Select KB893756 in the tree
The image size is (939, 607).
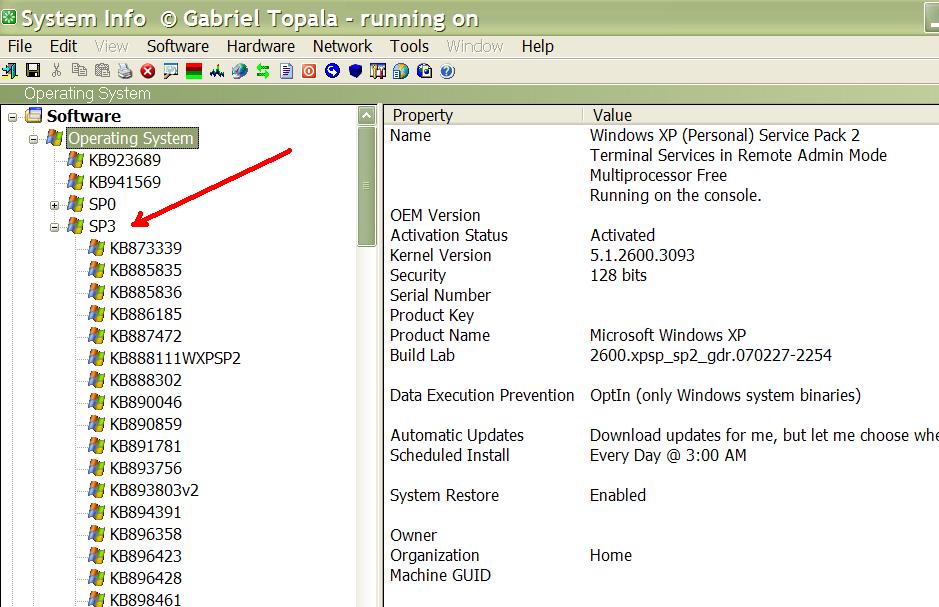146,468
